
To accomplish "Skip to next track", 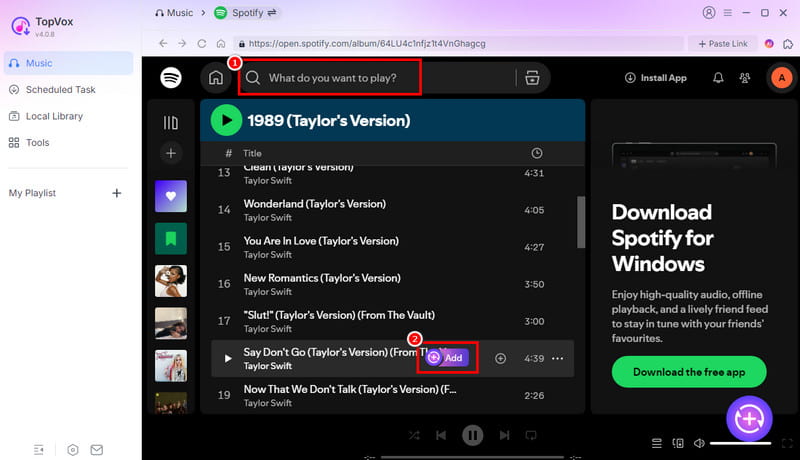I will (x=504, y=435).
